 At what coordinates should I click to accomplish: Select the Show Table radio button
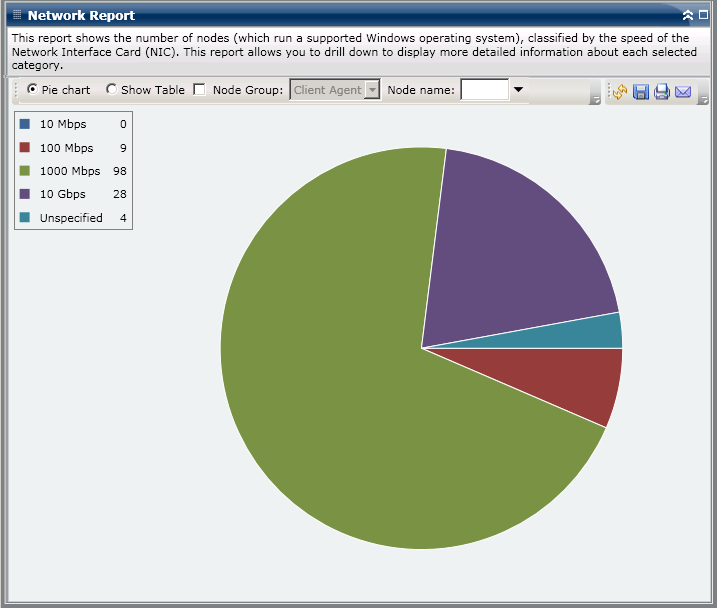[111, 90]
